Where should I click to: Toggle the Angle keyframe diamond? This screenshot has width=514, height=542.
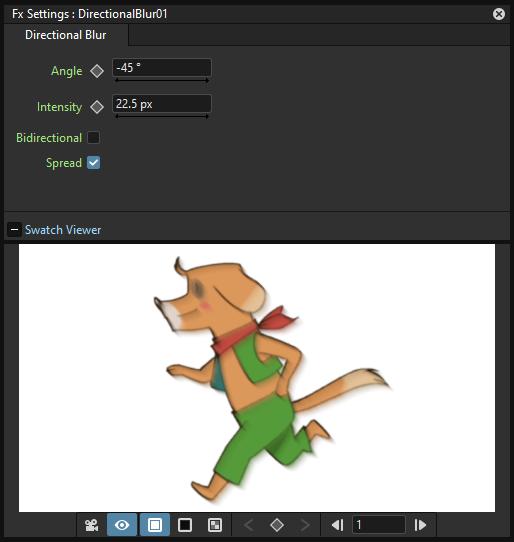(x=97, y=71)
